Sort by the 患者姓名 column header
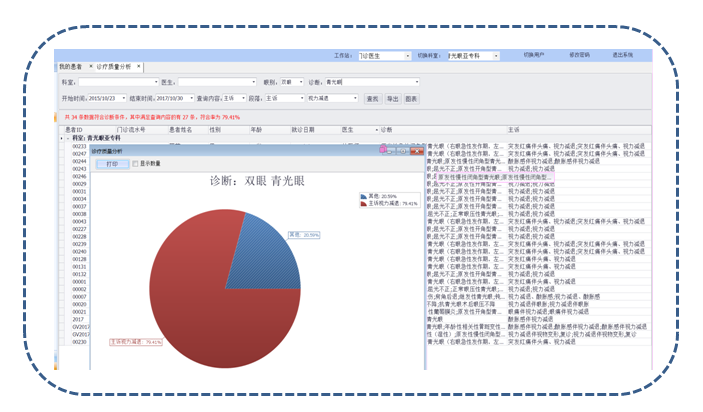This screenshot has height=412, width=703. click(x=180, y=130)
